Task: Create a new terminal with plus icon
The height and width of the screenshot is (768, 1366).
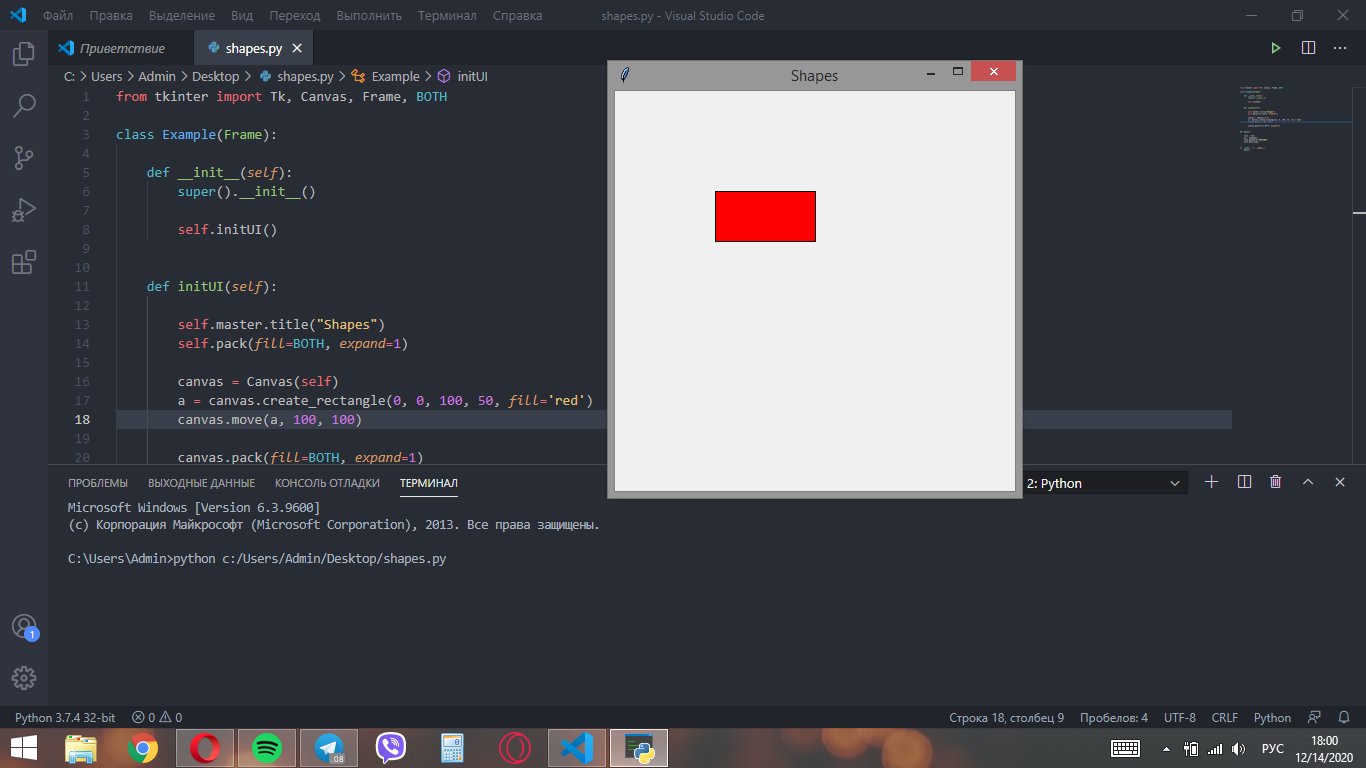Action: [x=1211, y=482]
